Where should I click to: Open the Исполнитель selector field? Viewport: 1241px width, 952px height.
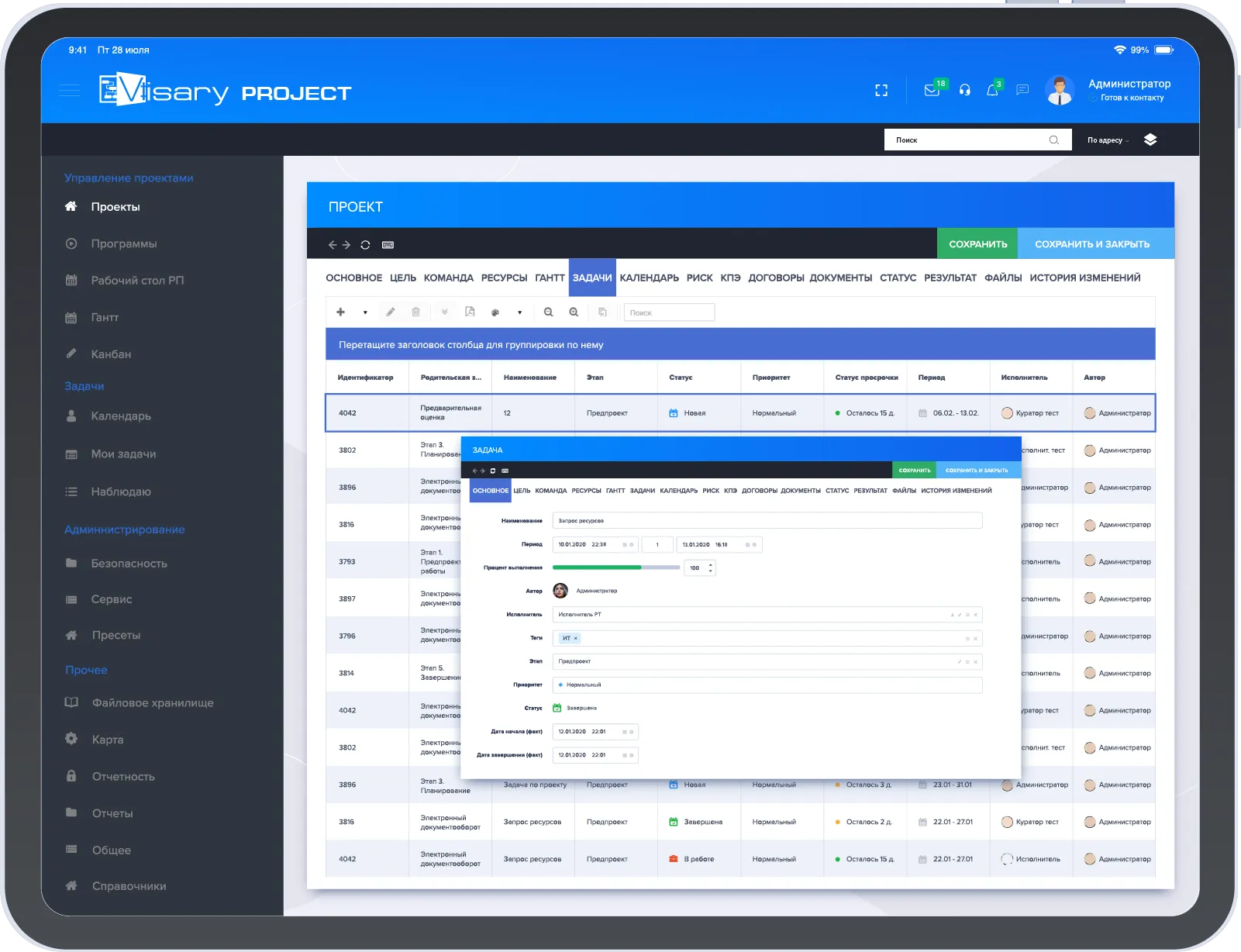tap(767, 615)
